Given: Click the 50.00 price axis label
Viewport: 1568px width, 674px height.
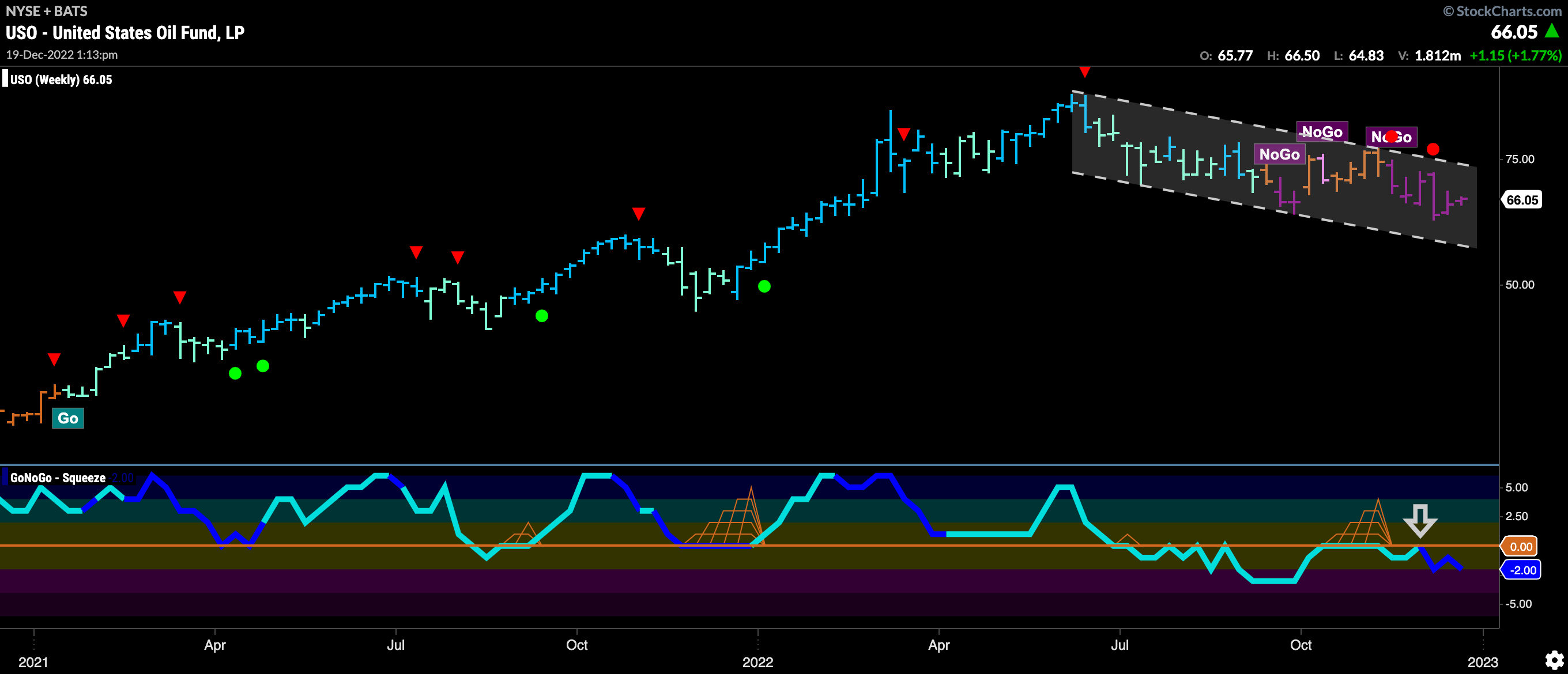Looking at the screenshot, I should click(1520, 285).
